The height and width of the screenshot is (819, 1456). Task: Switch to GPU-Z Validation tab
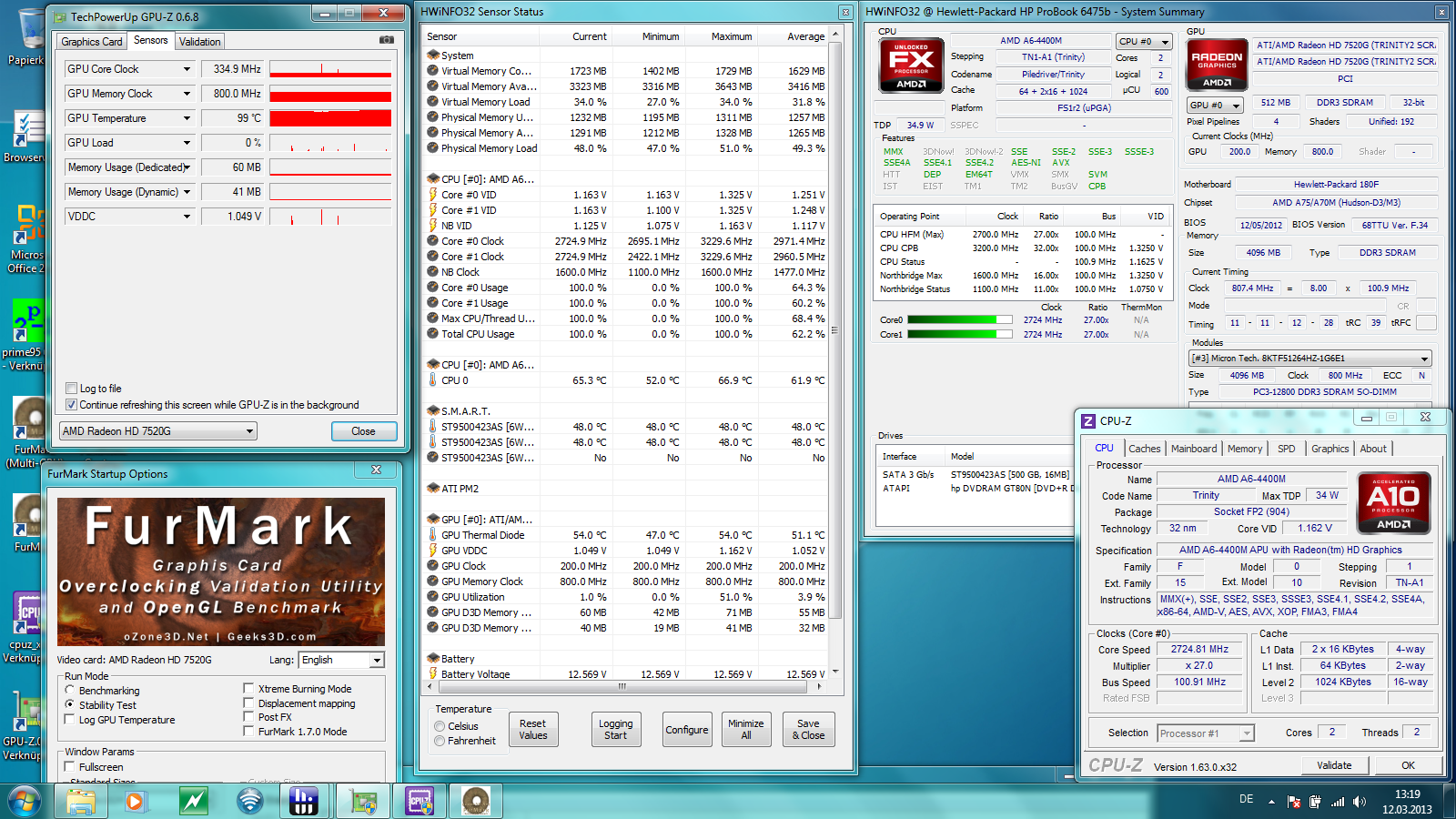coord(199,42)
